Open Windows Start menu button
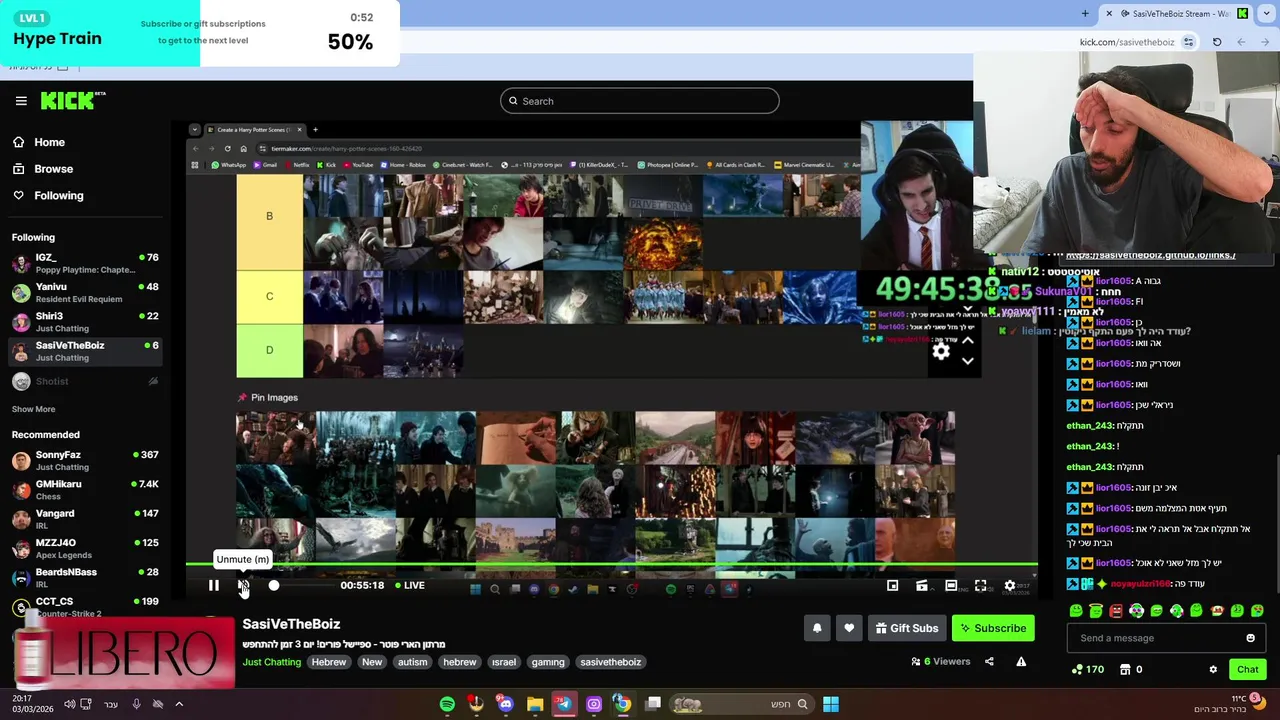 [x=831, y=704]
